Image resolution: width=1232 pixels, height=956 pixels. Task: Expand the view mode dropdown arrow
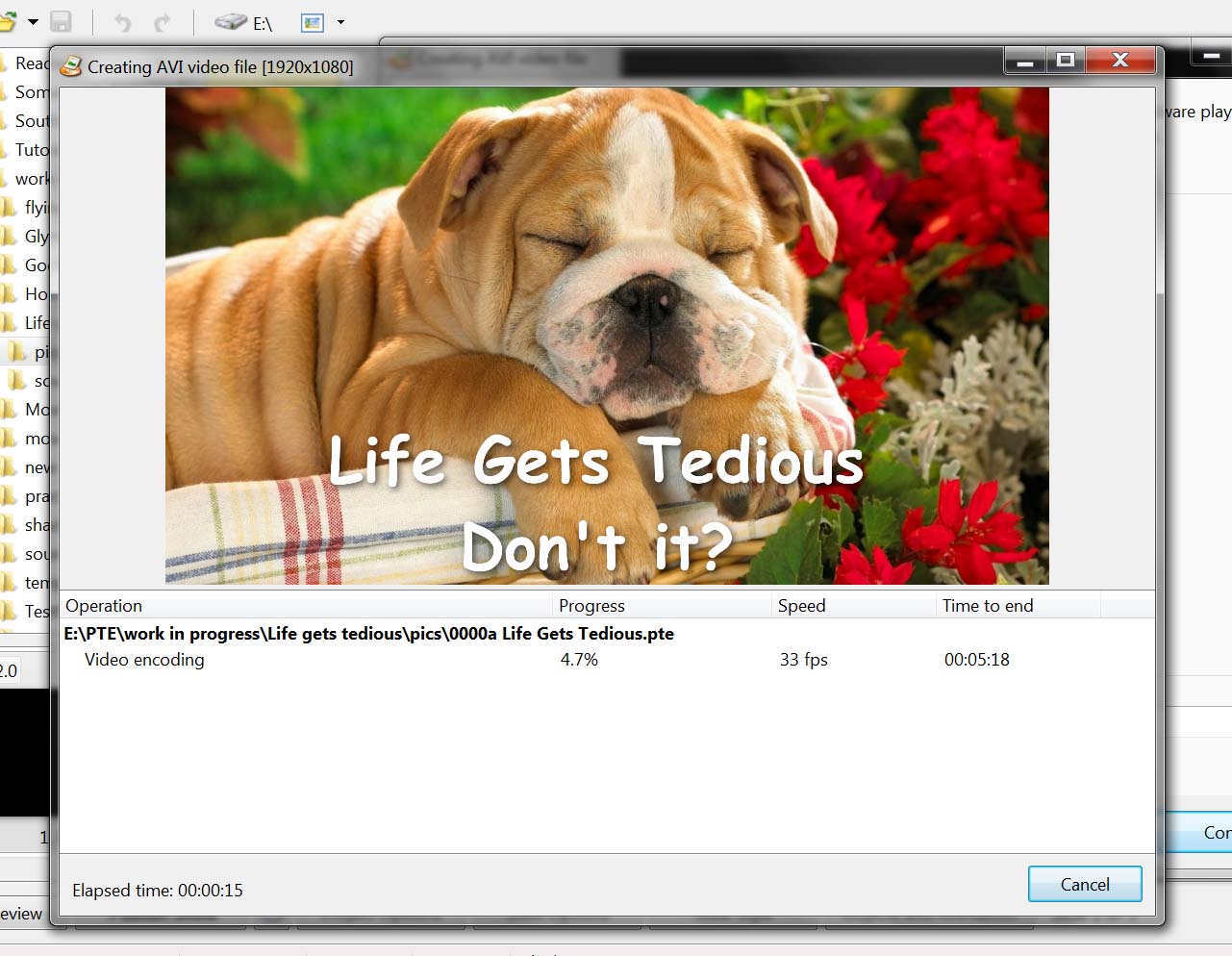tap(340, 22)
